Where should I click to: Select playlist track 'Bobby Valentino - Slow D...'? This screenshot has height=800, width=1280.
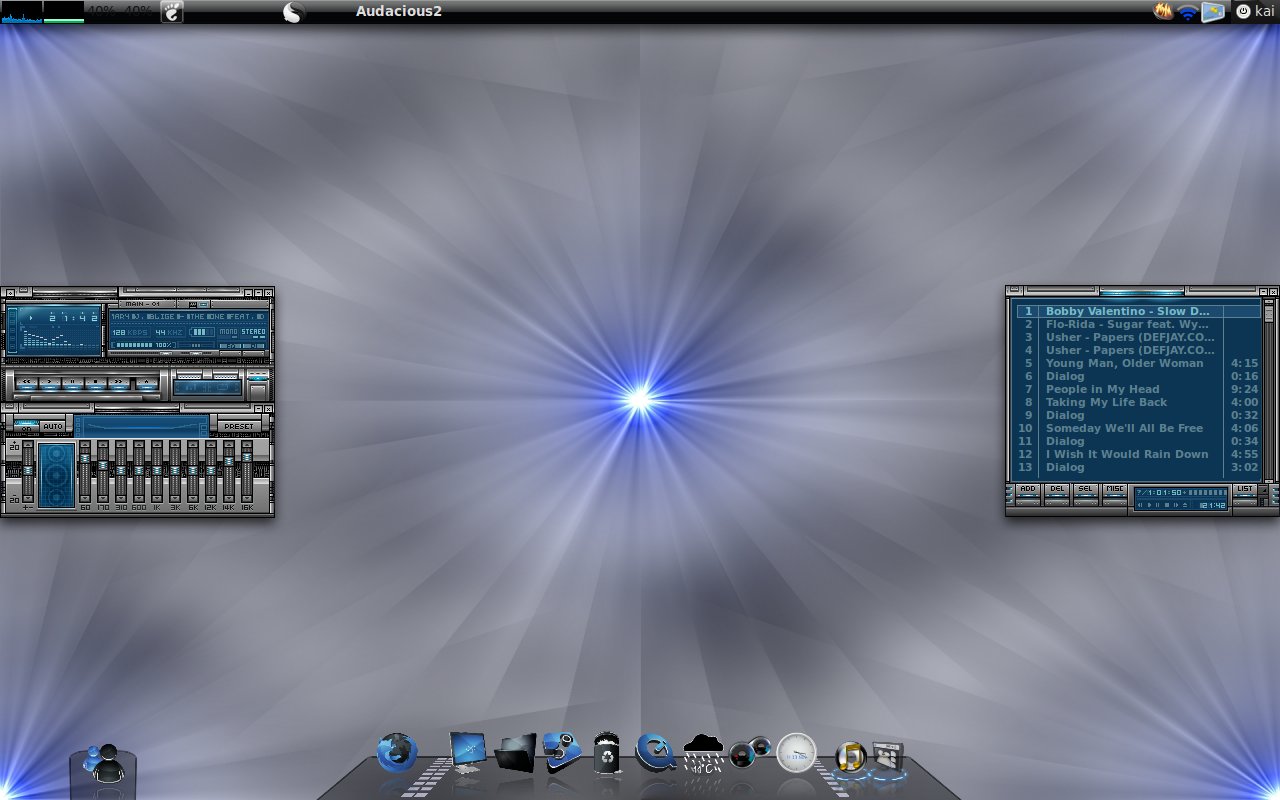point(1138,311)
